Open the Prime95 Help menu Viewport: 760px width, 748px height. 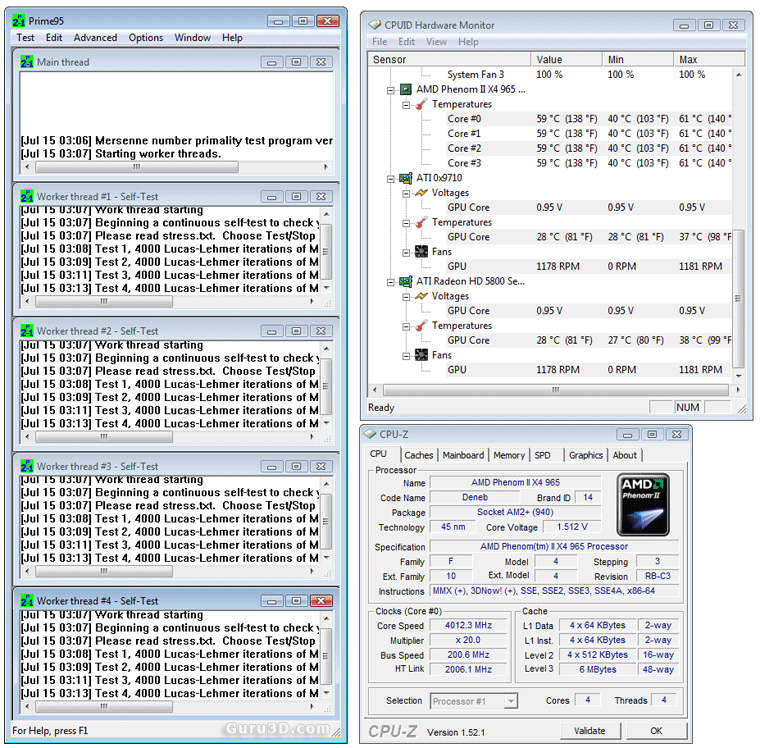tap(232, 38)
